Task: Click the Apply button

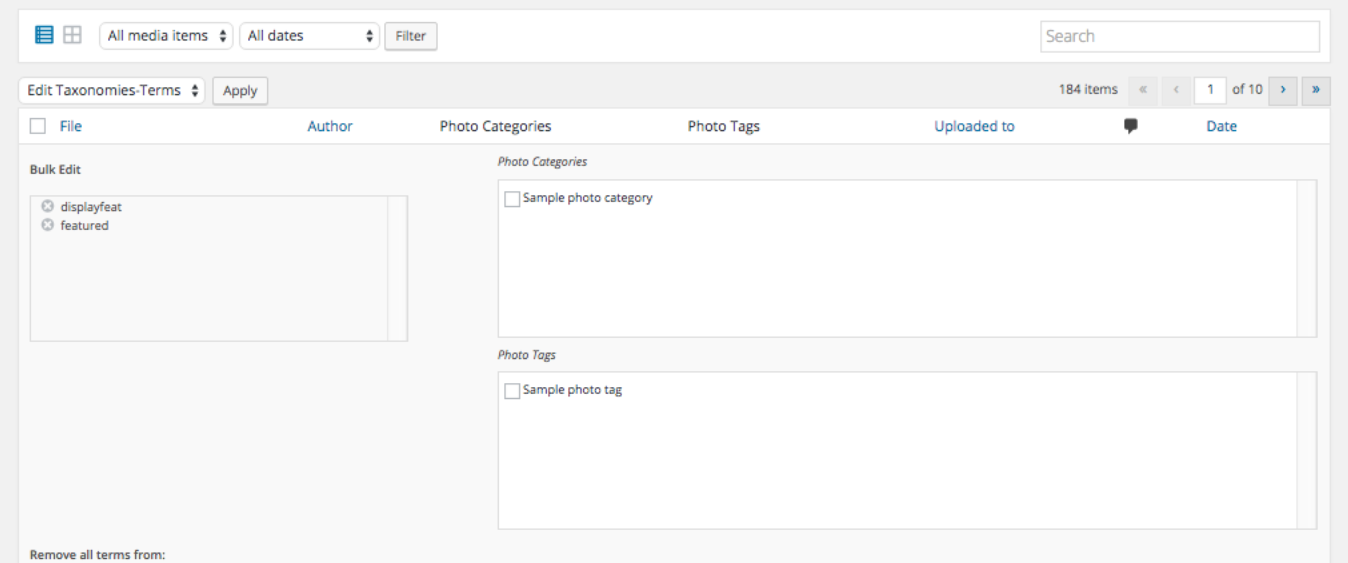Action: point(240,90)
